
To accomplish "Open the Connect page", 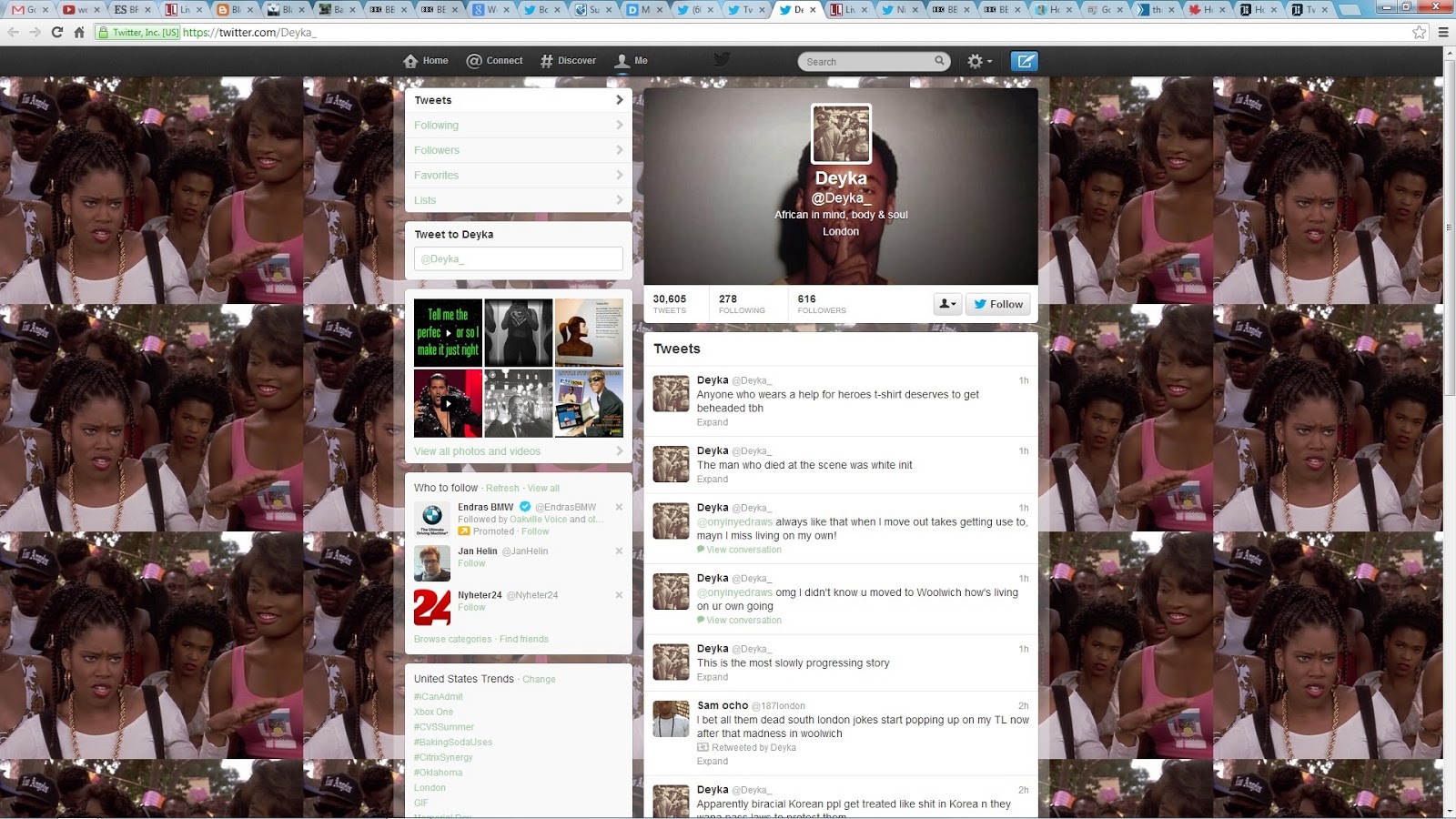I will pyautogui.click(x=494, y=61).
